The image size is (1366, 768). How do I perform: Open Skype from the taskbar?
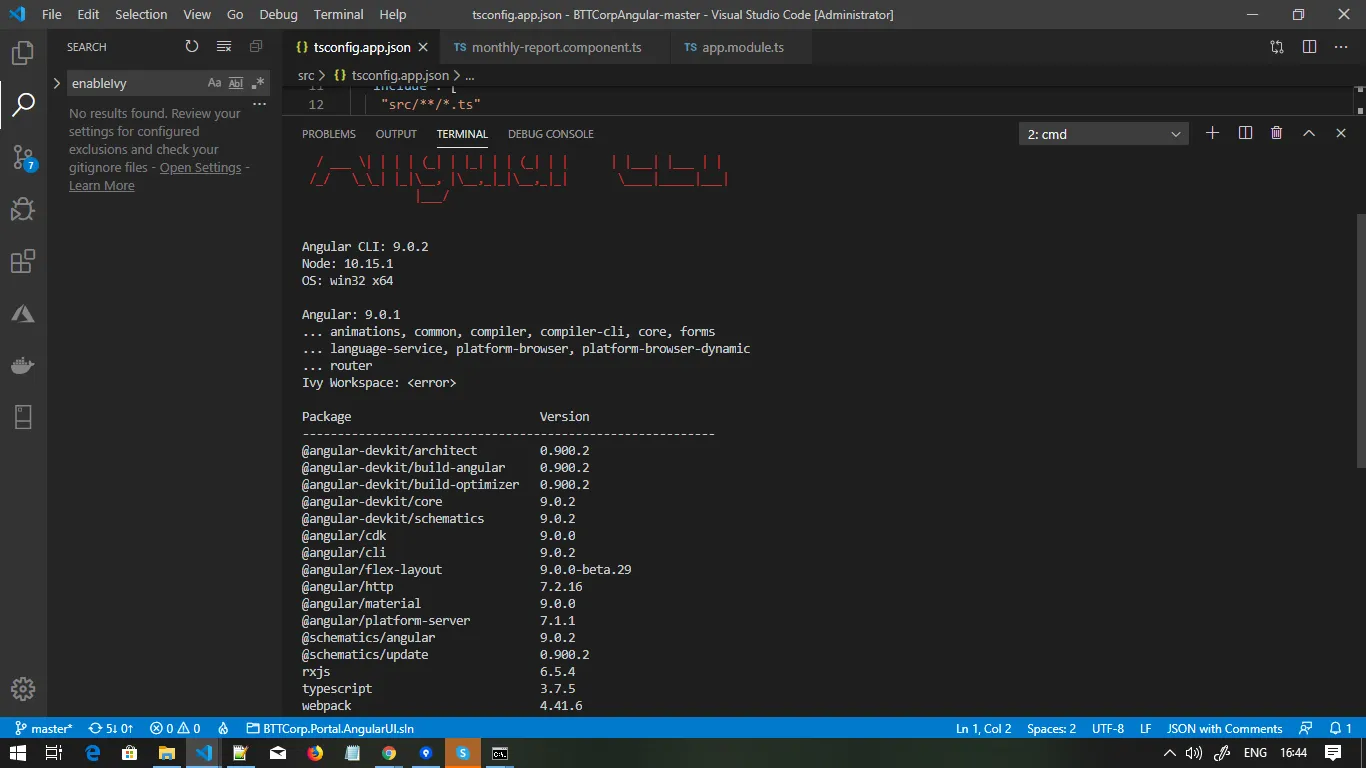click(x=463, y=753)
